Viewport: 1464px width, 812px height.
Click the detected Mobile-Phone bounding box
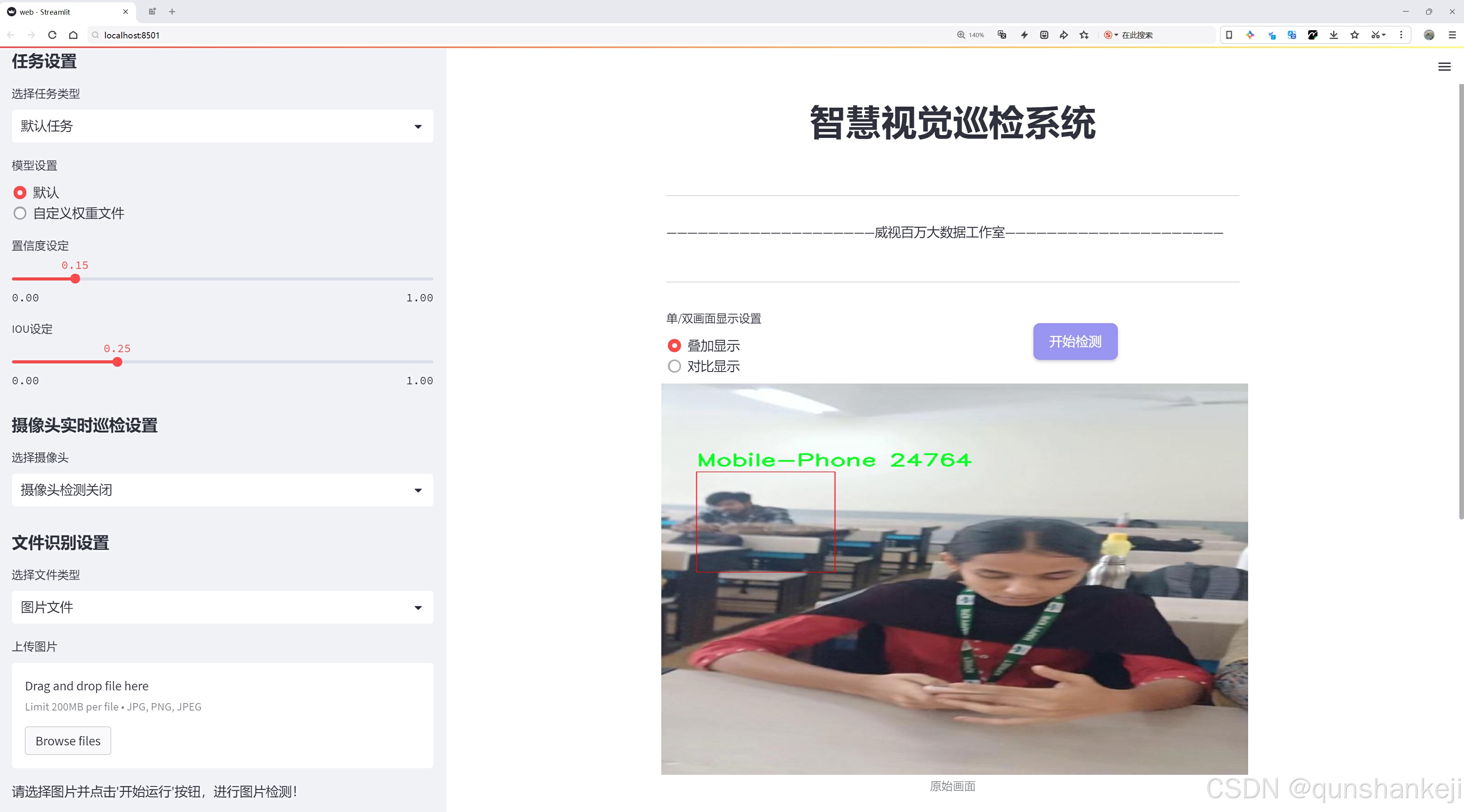click(x=766, y=522)
